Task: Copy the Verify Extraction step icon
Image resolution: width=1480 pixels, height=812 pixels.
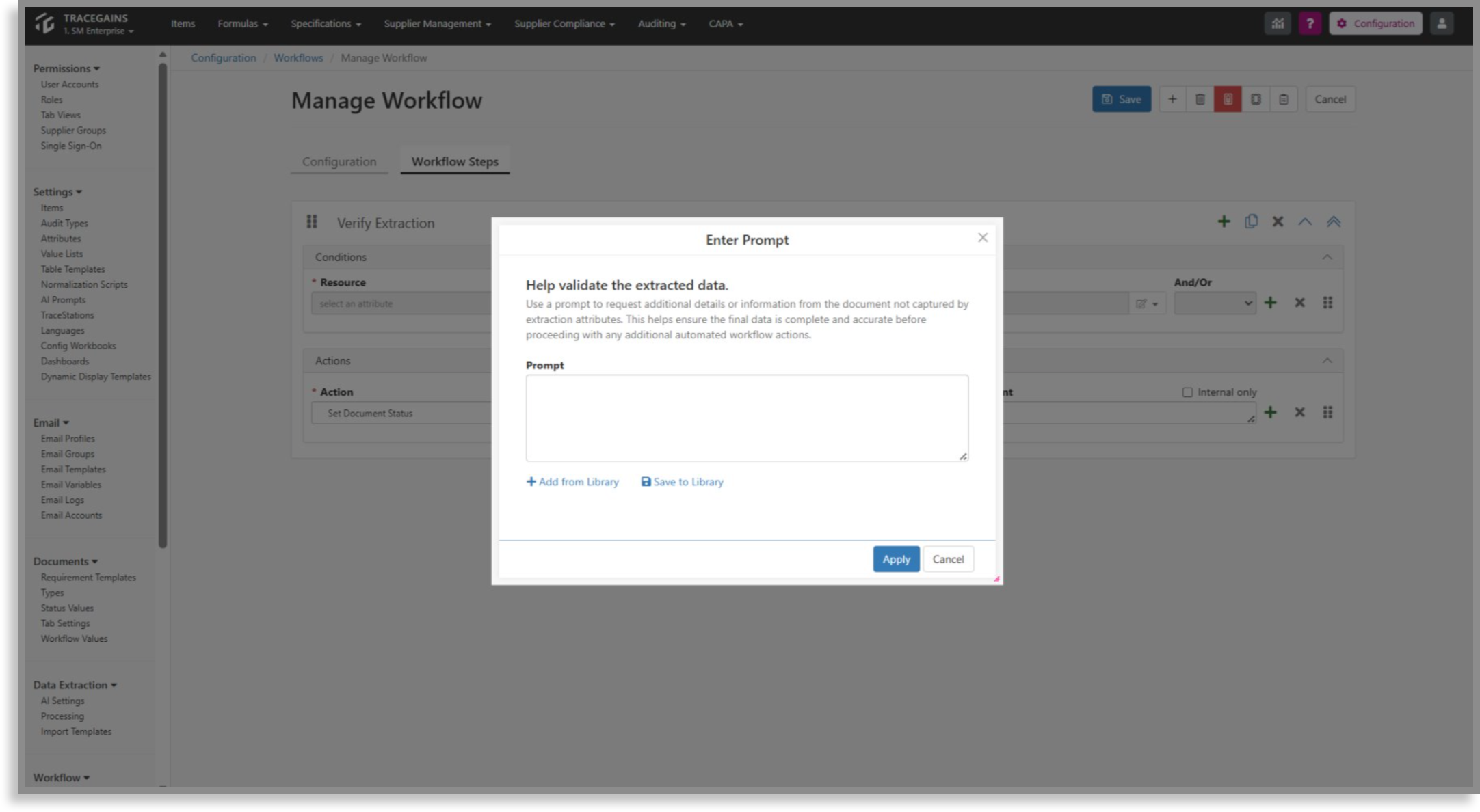Action: click(x=1251, y=221)
